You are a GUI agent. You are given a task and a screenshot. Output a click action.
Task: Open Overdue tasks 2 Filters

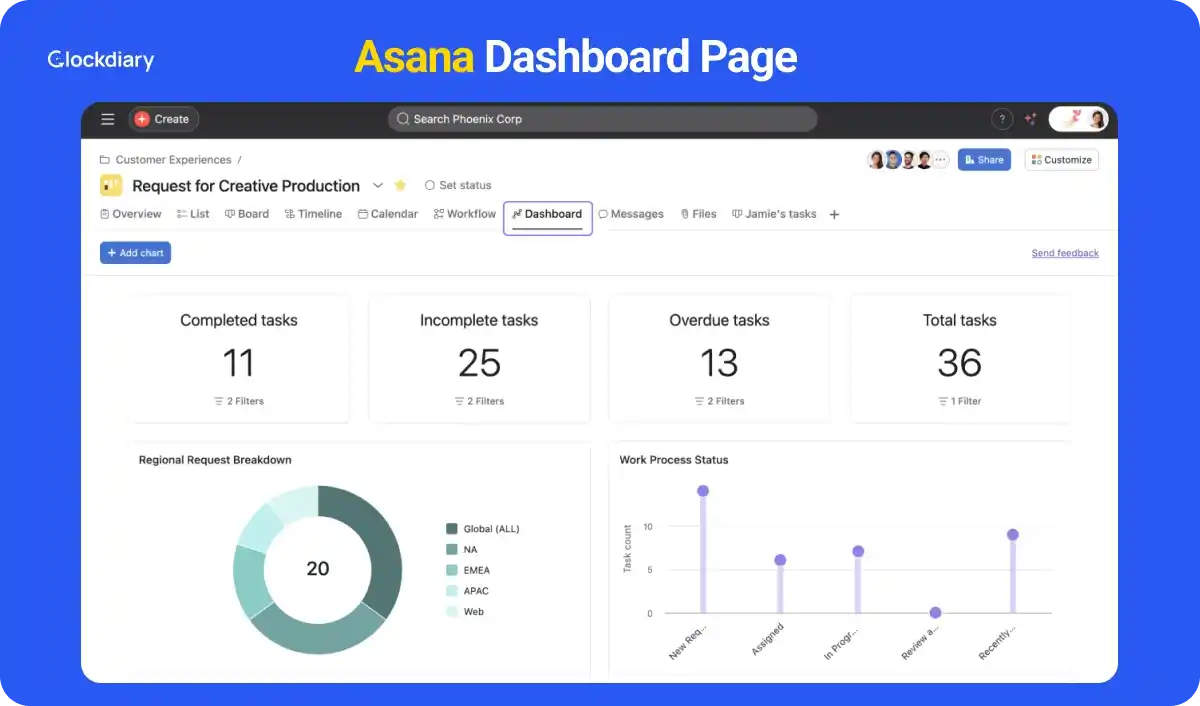[x=719, y=401]
